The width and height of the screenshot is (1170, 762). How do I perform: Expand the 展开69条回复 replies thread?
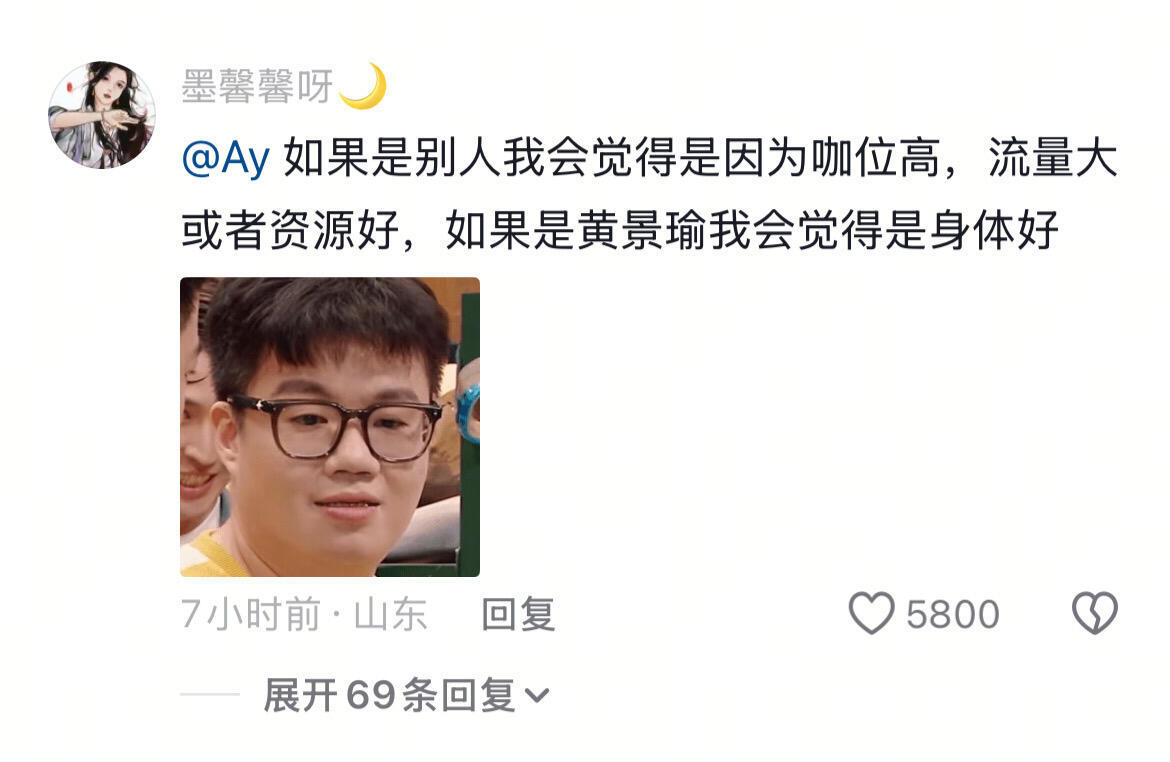pyautogui.click(x=406, y=695)
